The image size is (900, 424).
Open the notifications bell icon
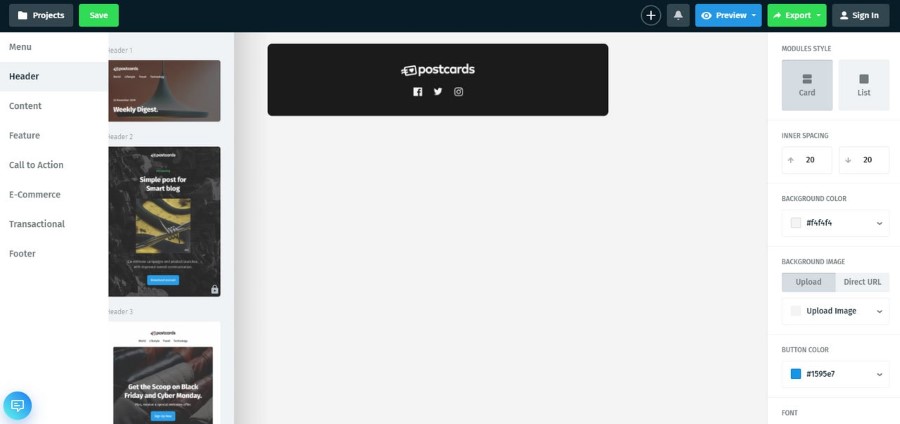coord(678,15)
